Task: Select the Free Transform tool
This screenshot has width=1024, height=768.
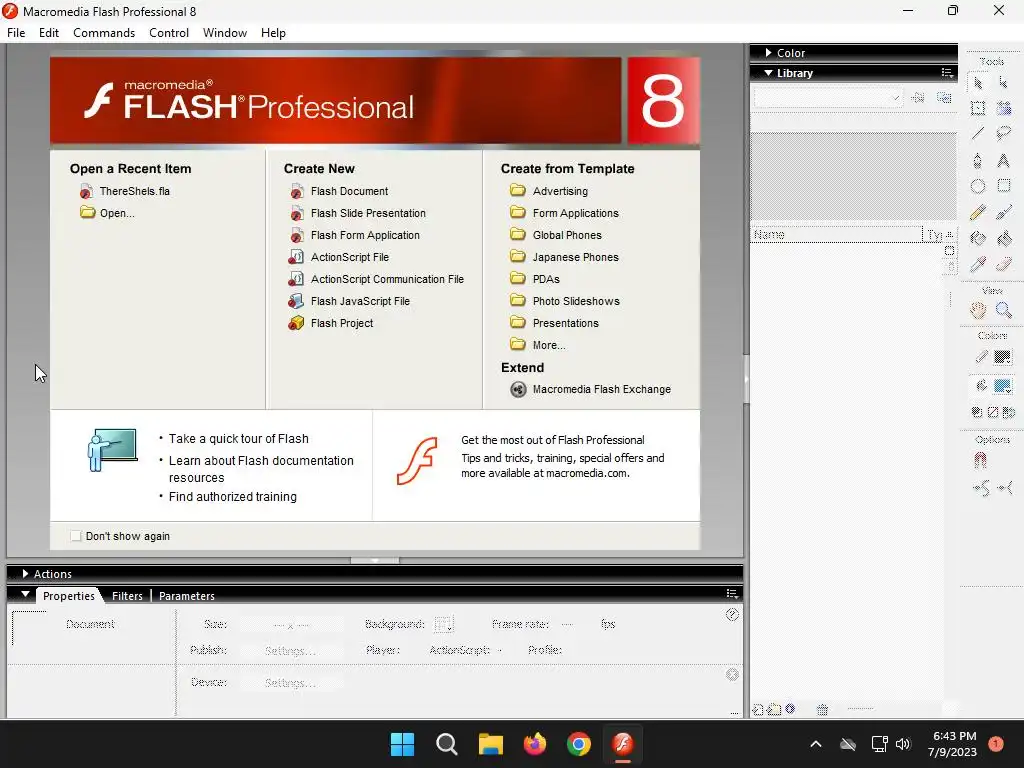Action: [978, 108]
